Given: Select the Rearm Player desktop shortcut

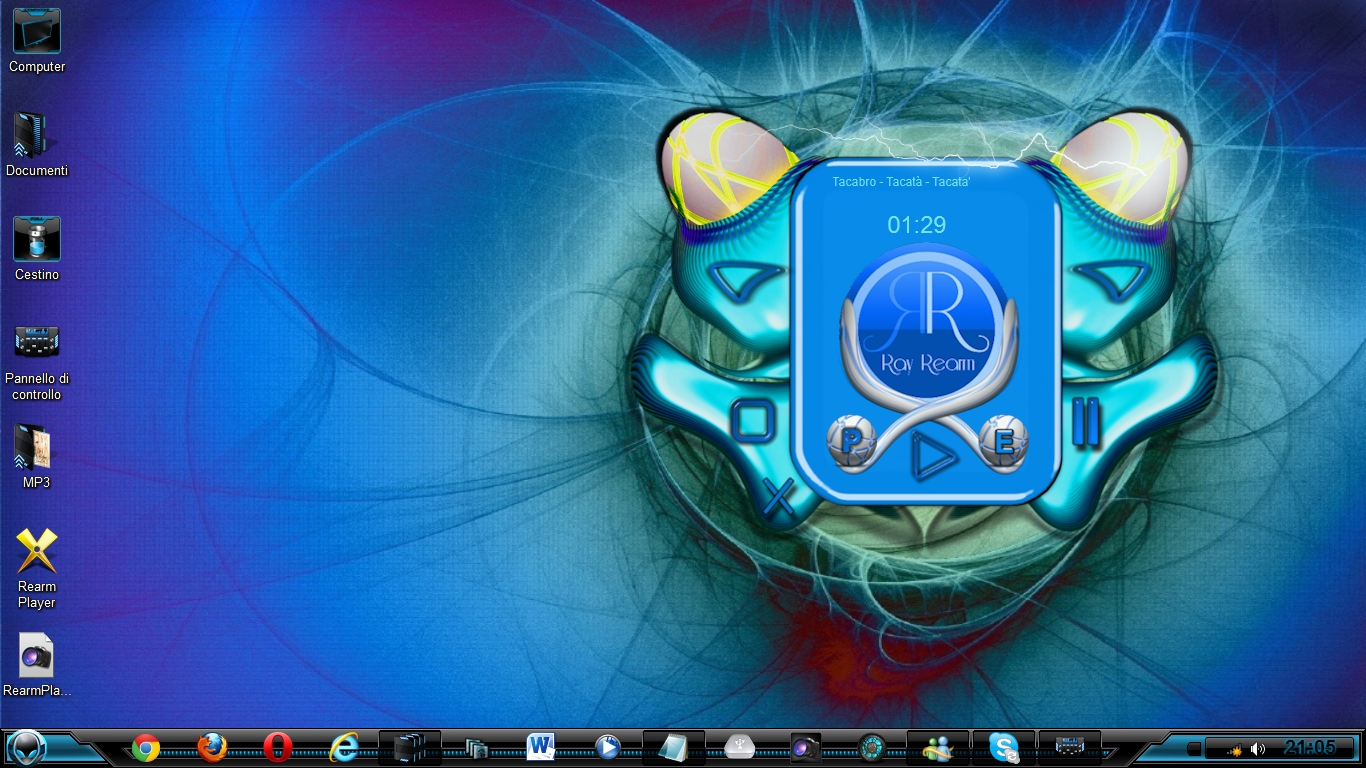Looking at the screenshot, I should click(x=37, y=569).
